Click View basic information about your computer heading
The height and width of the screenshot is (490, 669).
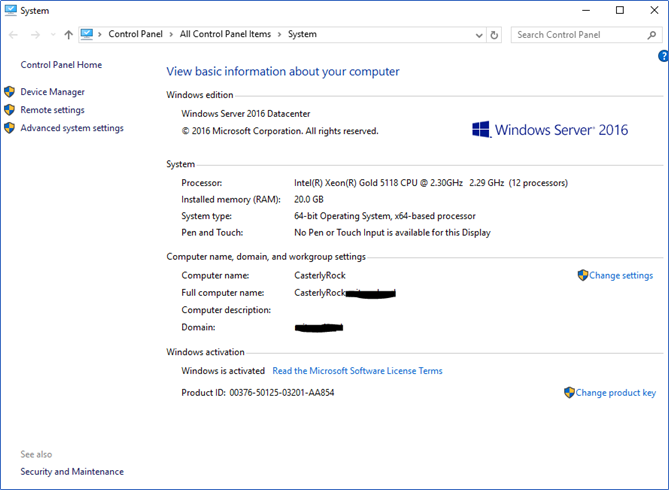click(x=283, y=72)
